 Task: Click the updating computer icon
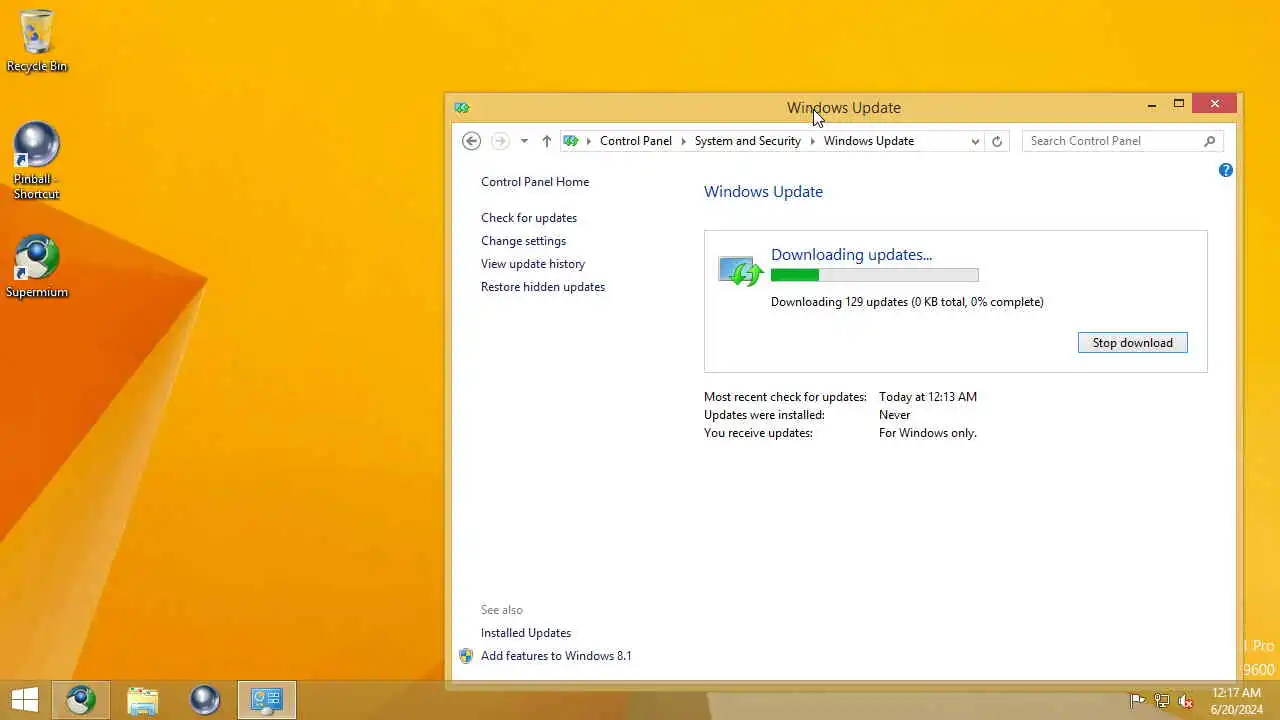tap(741, 270)
